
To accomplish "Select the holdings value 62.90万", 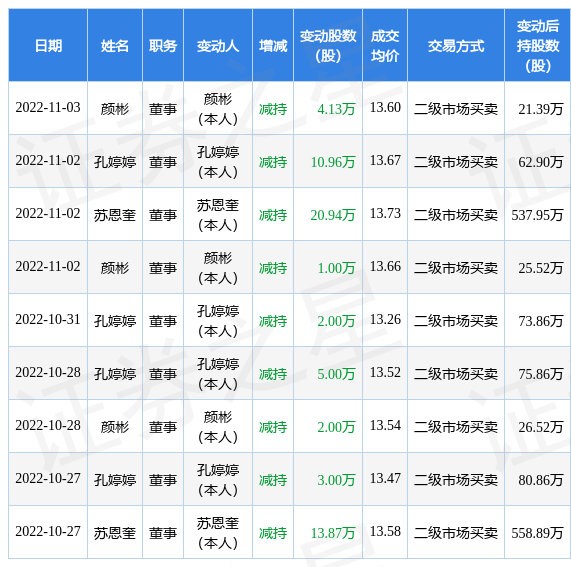I will 541,162.
